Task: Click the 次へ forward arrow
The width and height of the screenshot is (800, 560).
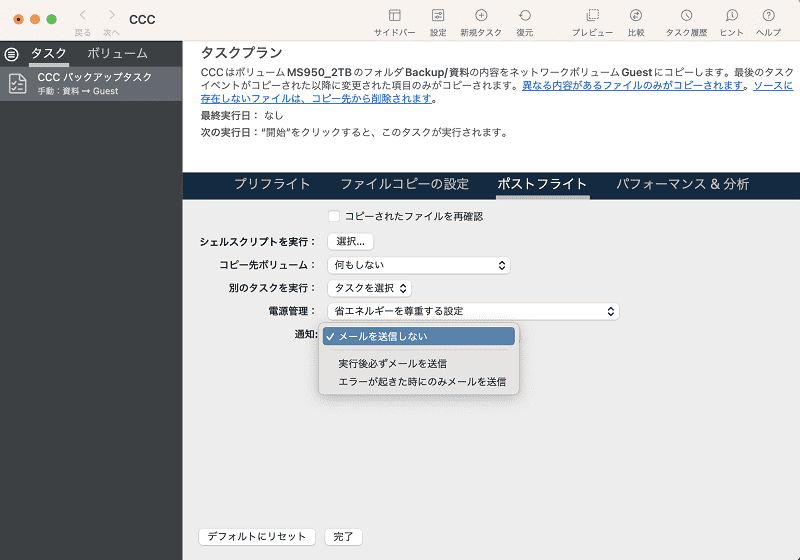Action: tap(112, 15)
